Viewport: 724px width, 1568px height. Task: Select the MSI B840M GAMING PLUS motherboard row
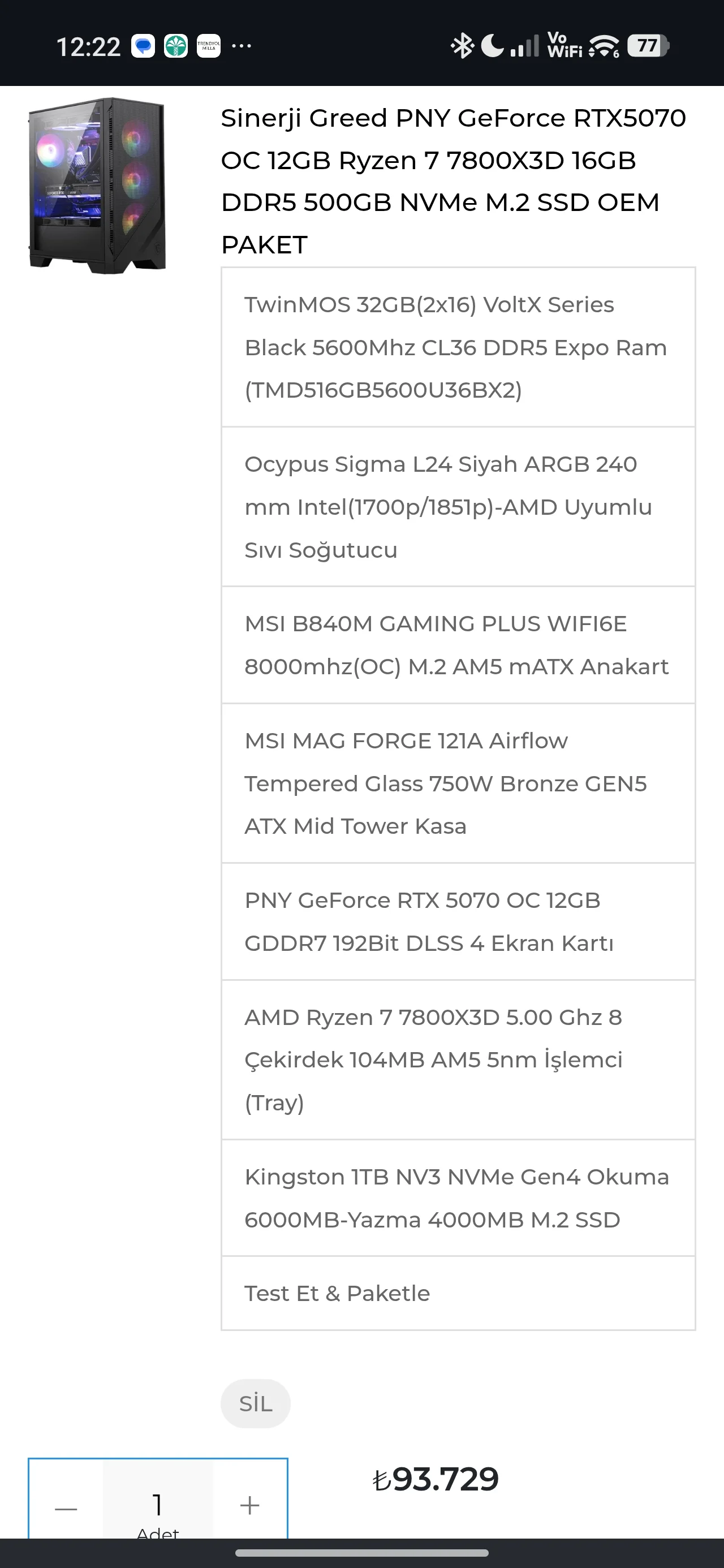pos(458,645)
